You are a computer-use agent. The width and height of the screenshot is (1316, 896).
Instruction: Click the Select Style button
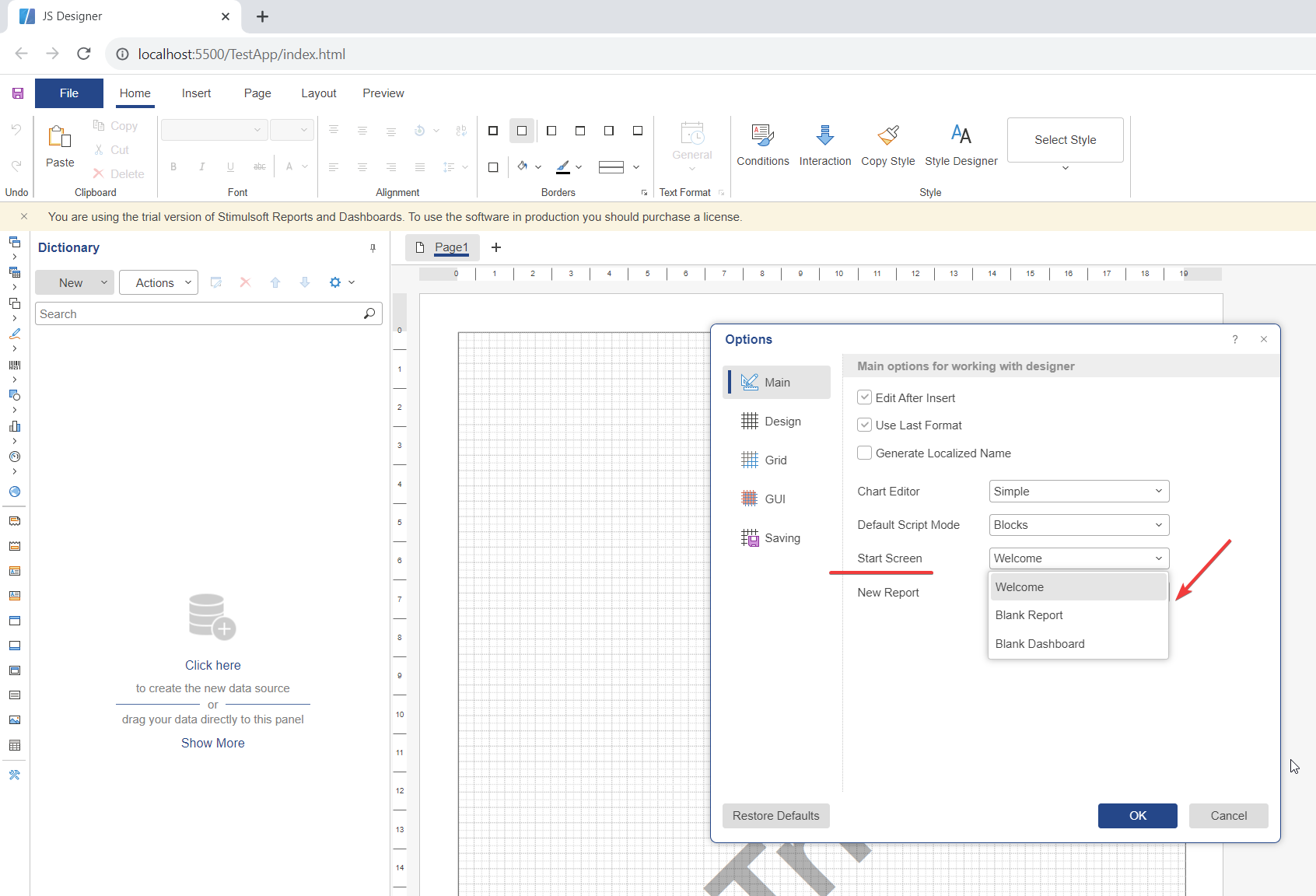(x=1065, y=140)
